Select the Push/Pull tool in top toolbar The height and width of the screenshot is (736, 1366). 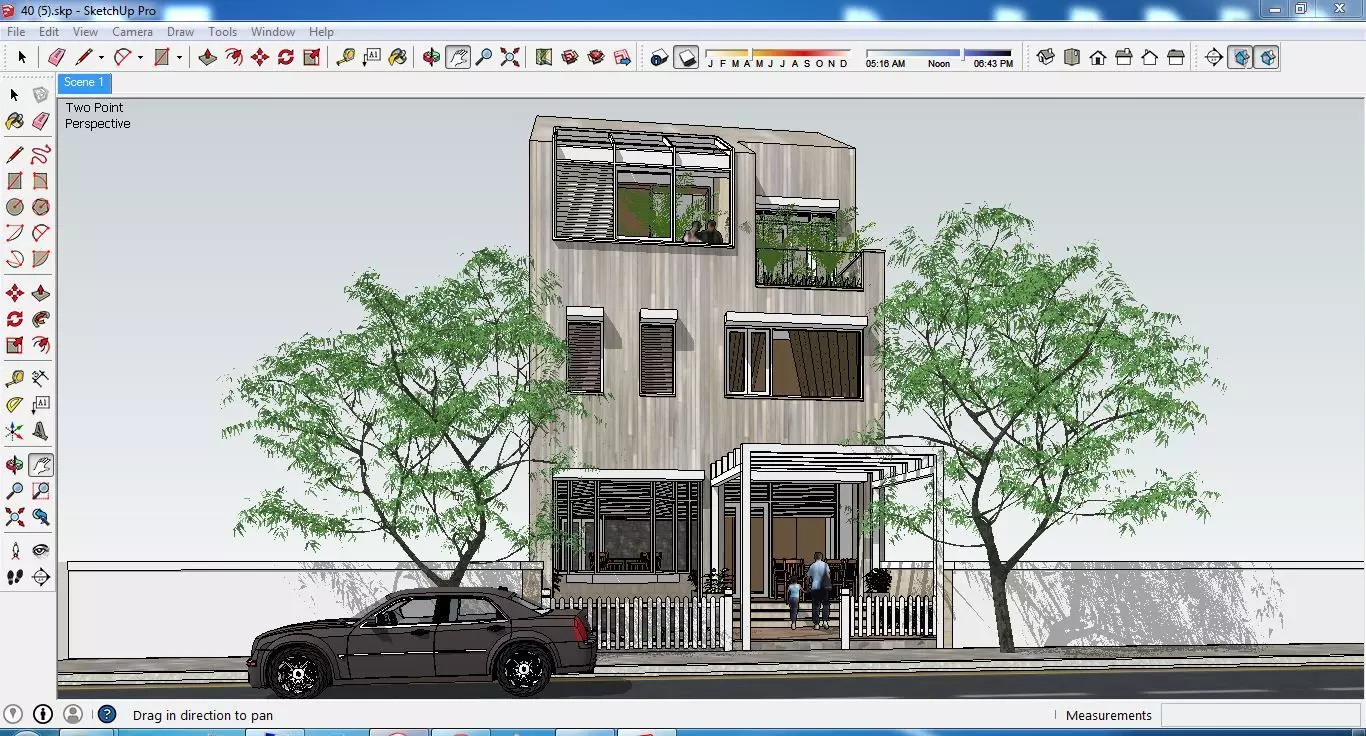tap(208, 57)
